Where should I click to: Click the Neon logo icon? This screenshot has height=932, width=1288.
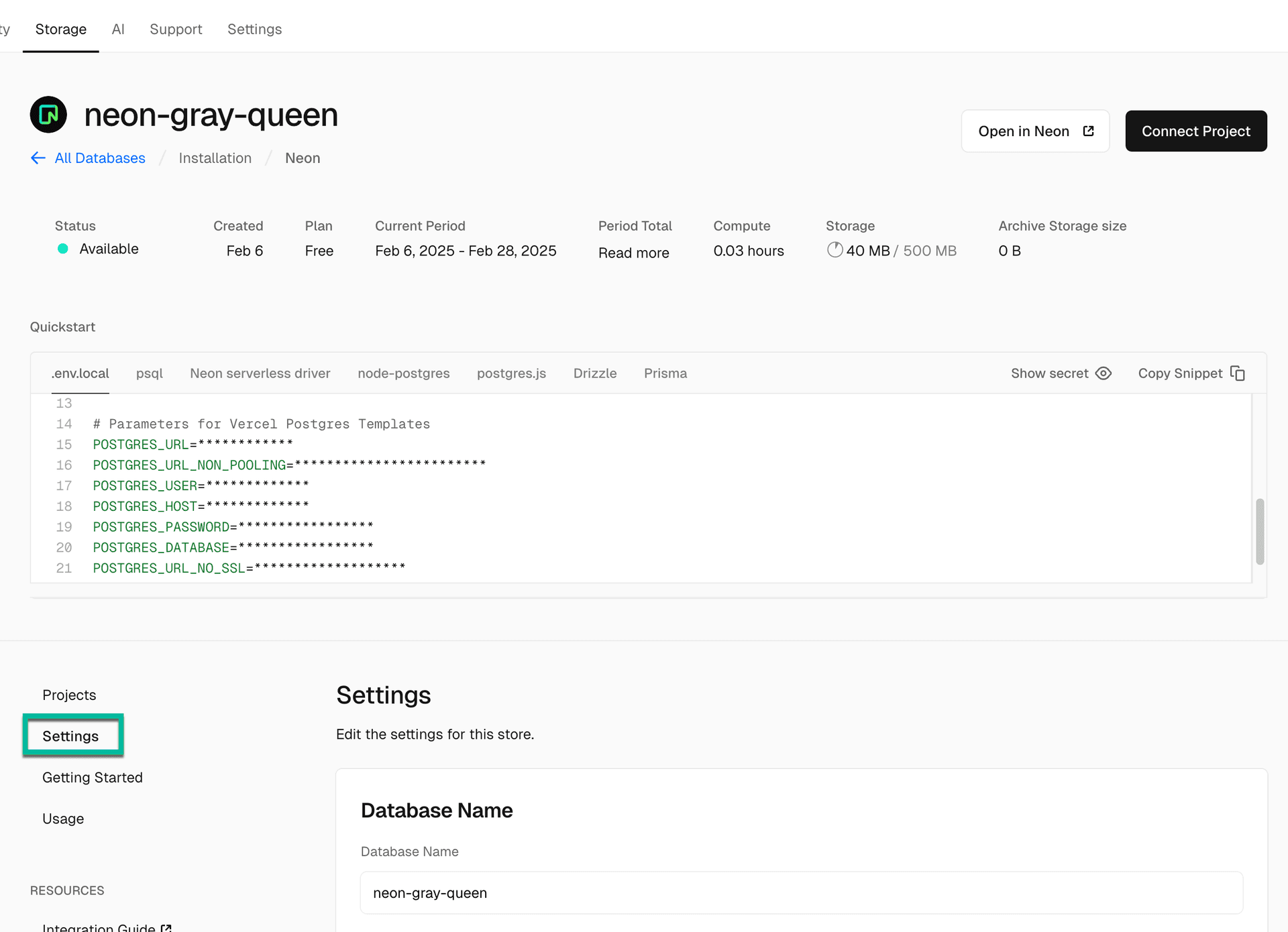pyautogui.click(x=48, y=115)
